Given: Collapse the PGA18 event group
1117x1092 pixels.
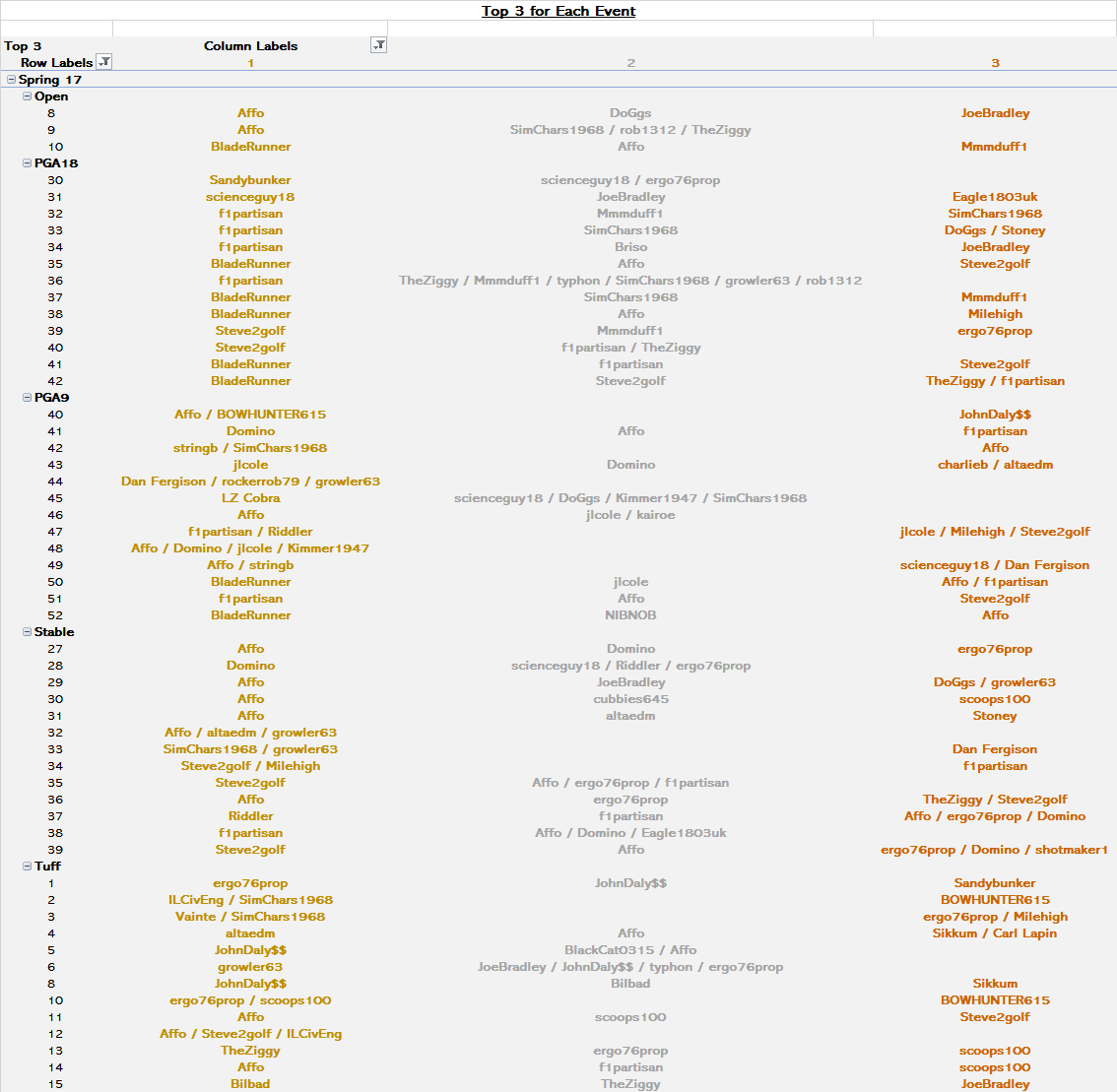Looking at the screenshot, I should click(27, 163).
